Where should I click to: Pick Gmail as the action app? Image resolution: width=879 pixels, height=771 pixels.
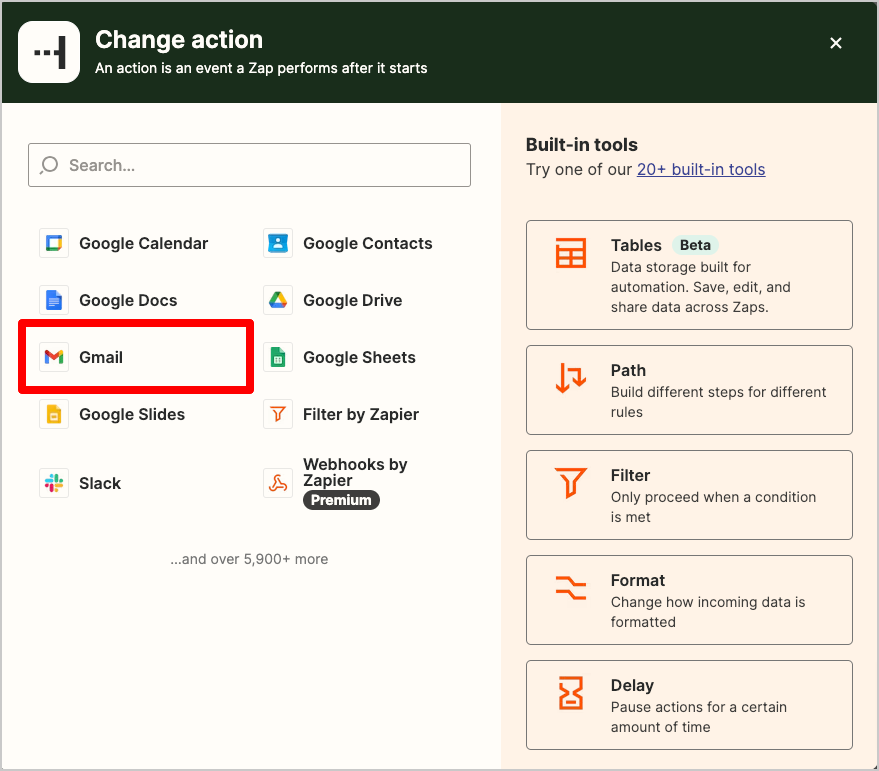101,357
